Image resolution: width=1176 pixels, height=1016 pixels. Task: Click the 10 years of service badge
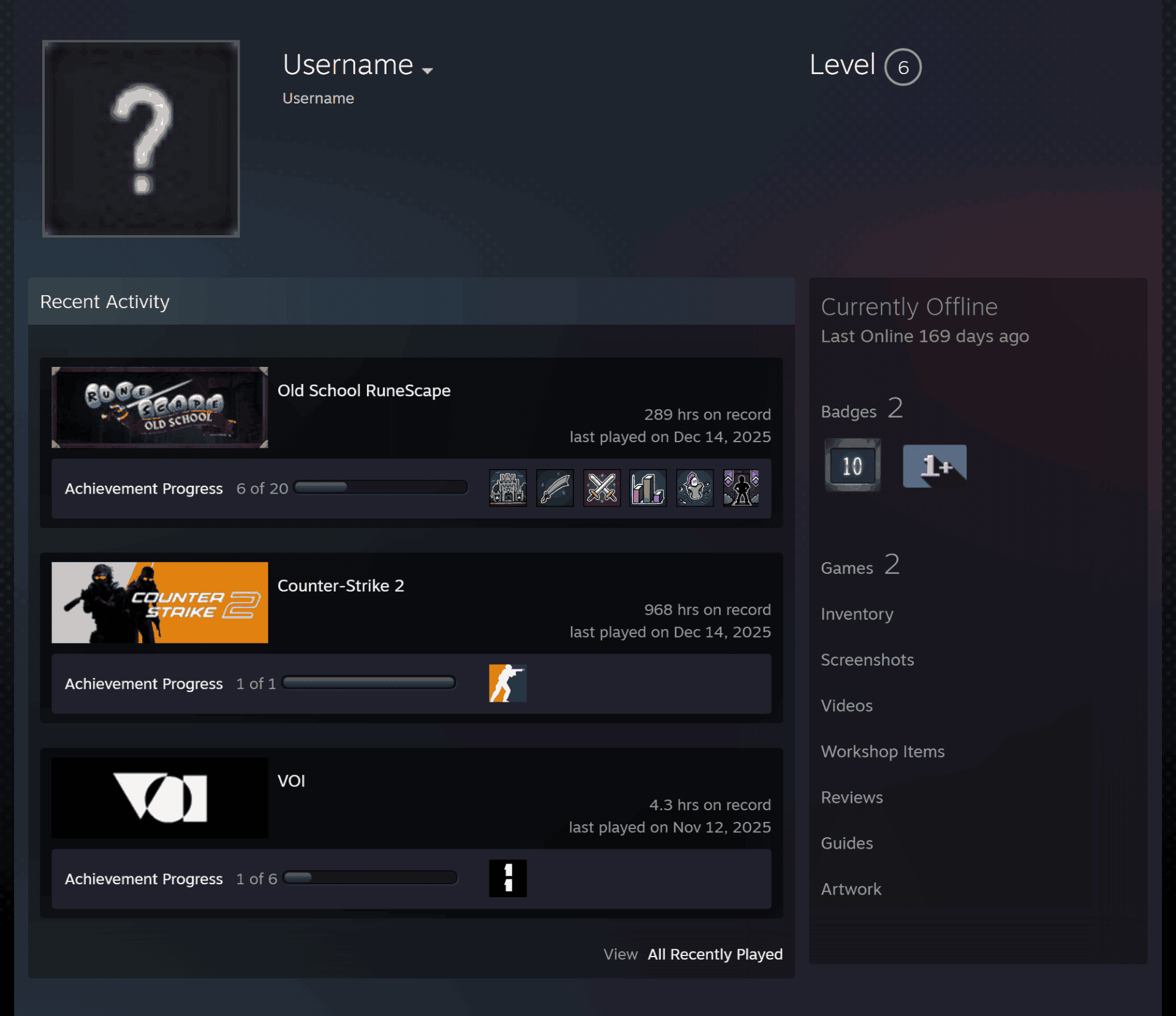[x=853, y=465]
